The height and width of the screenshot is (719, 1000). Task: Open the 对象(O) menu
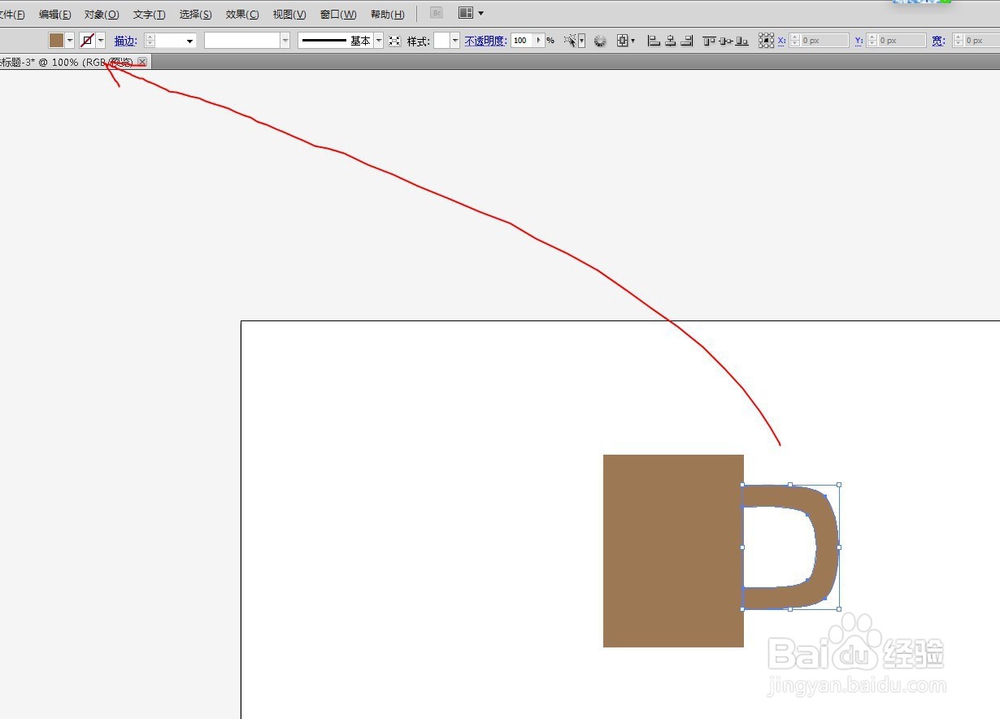click(x=101, y=14)
